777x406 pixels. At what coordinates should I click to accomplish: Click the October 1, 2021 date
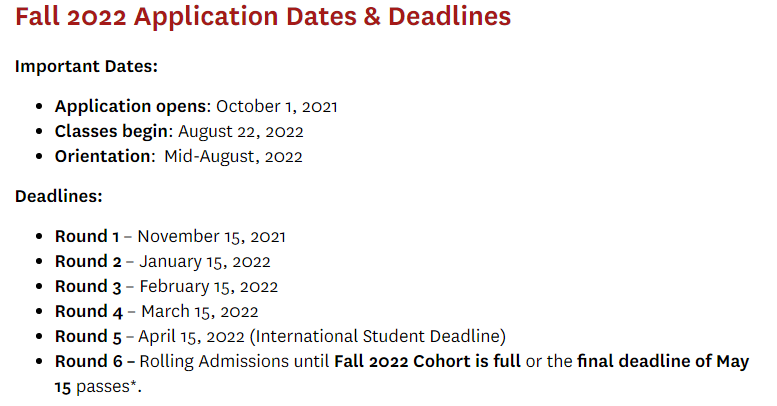click(277, 107)
